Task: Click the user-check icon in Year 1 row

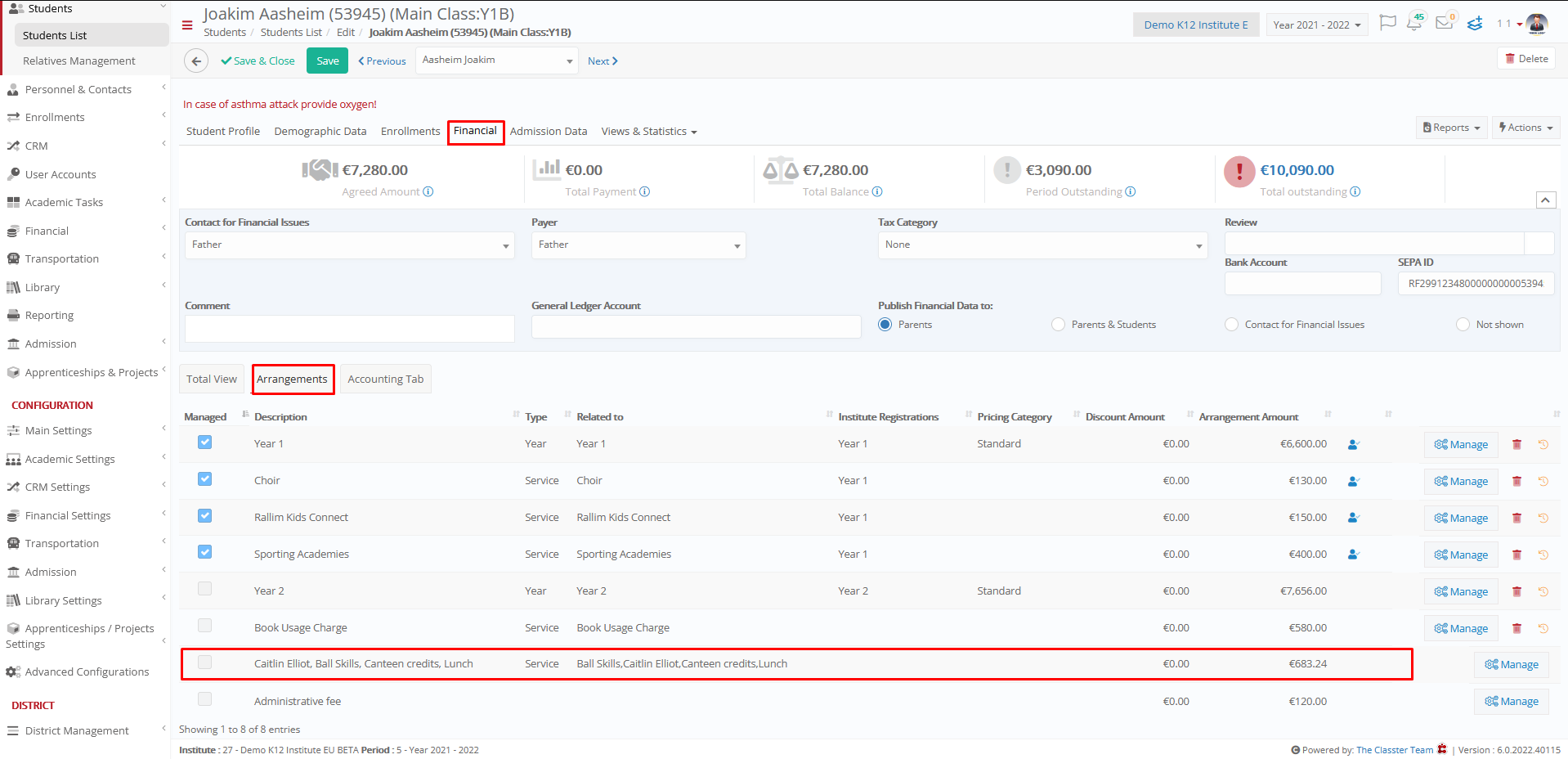Action: [x=1354, y=445]
